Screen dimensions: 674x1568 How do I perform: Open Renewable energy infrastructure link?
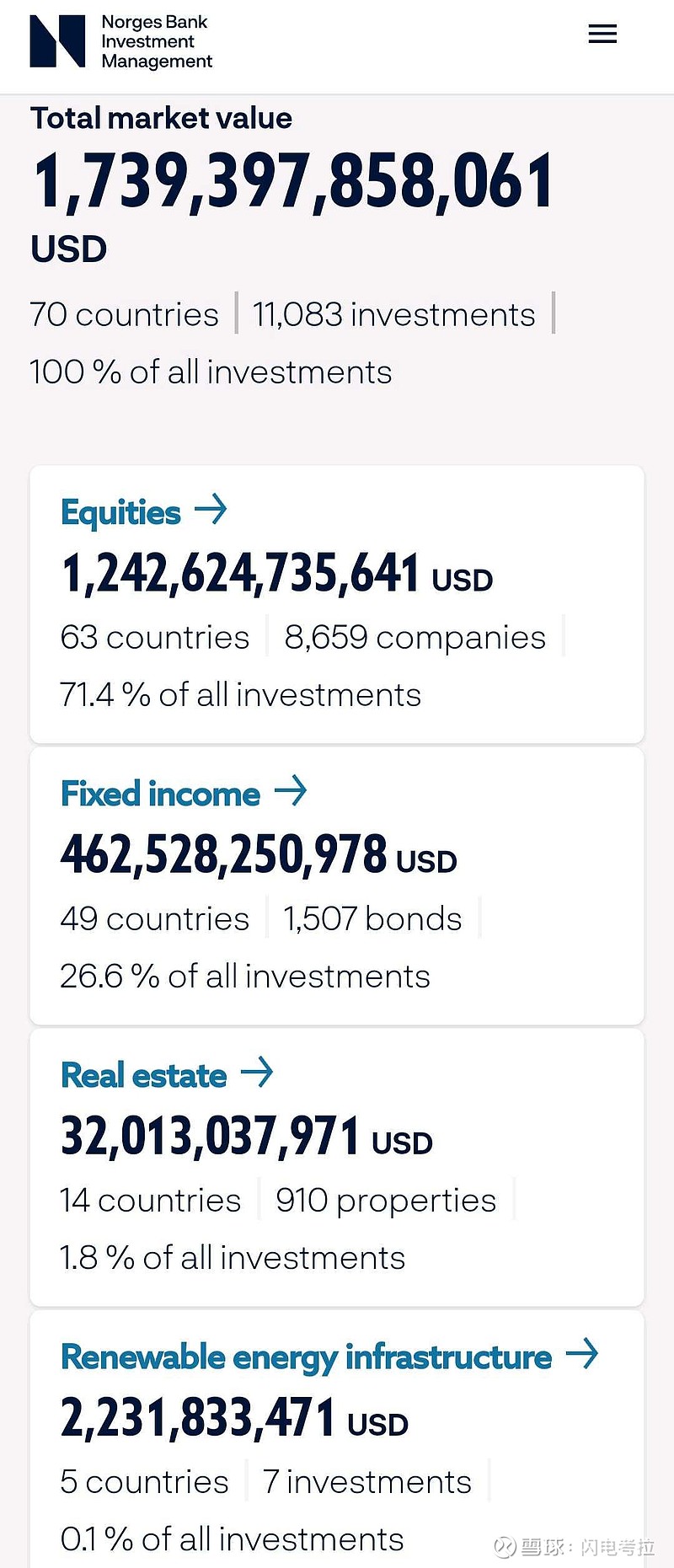point(306,1357)
